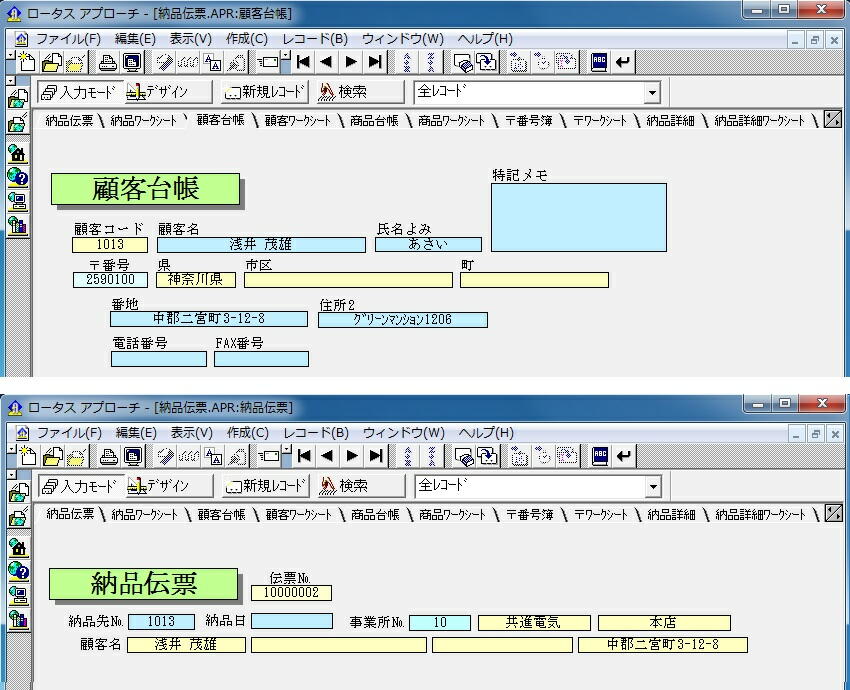Click 検索 button in bottom window
Image resolution: width=850 pixels, height=690 pixels.
(361, 486)
